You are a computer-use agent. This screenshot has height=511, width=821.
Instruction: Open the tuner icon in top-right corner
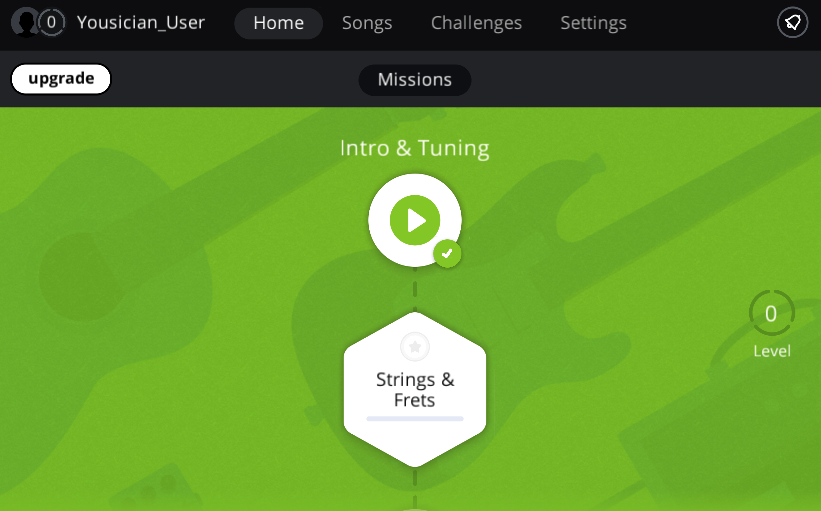(x=792, y=22)
